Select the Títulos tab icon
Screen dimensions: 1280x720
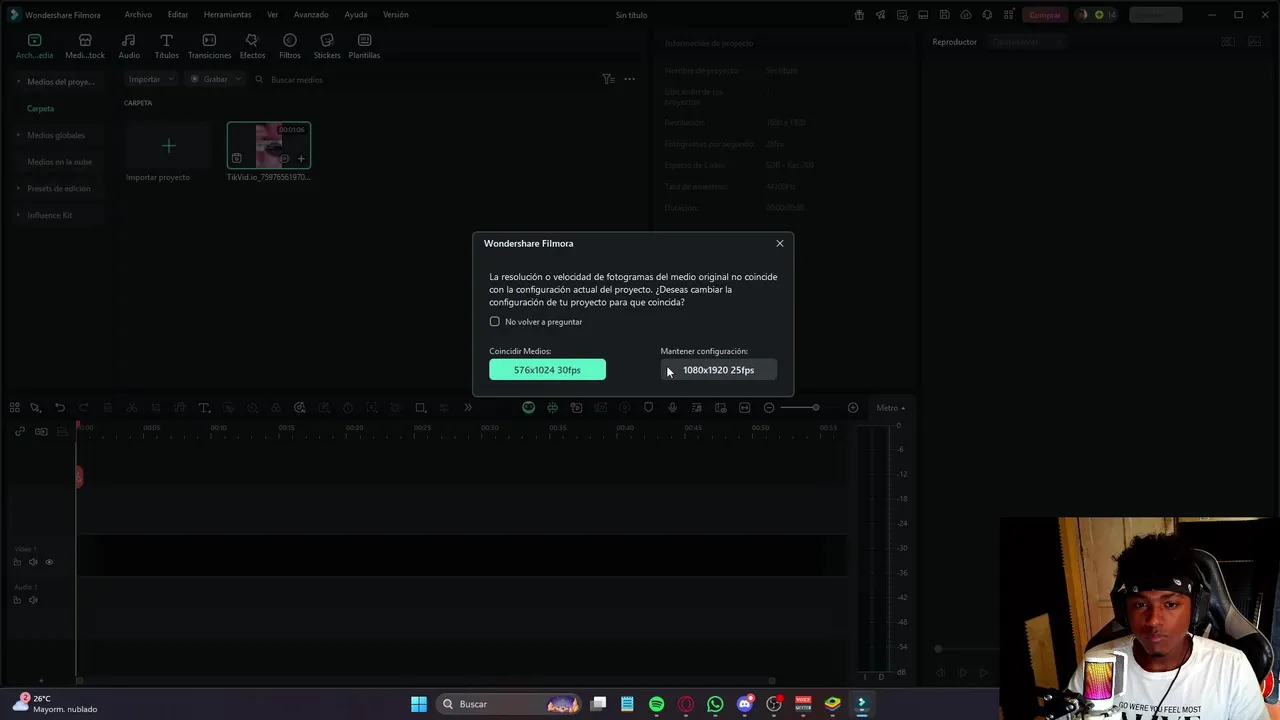(166, 46)
